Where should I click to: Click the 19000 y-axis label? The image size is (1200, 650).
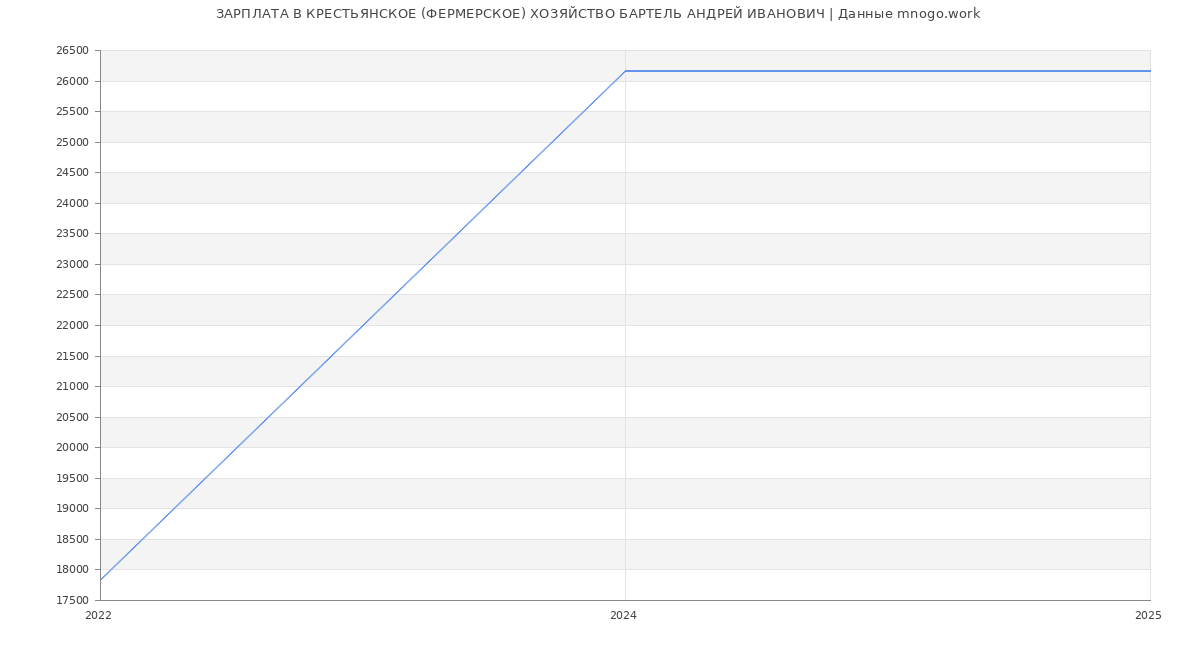[x=72, y=508]
